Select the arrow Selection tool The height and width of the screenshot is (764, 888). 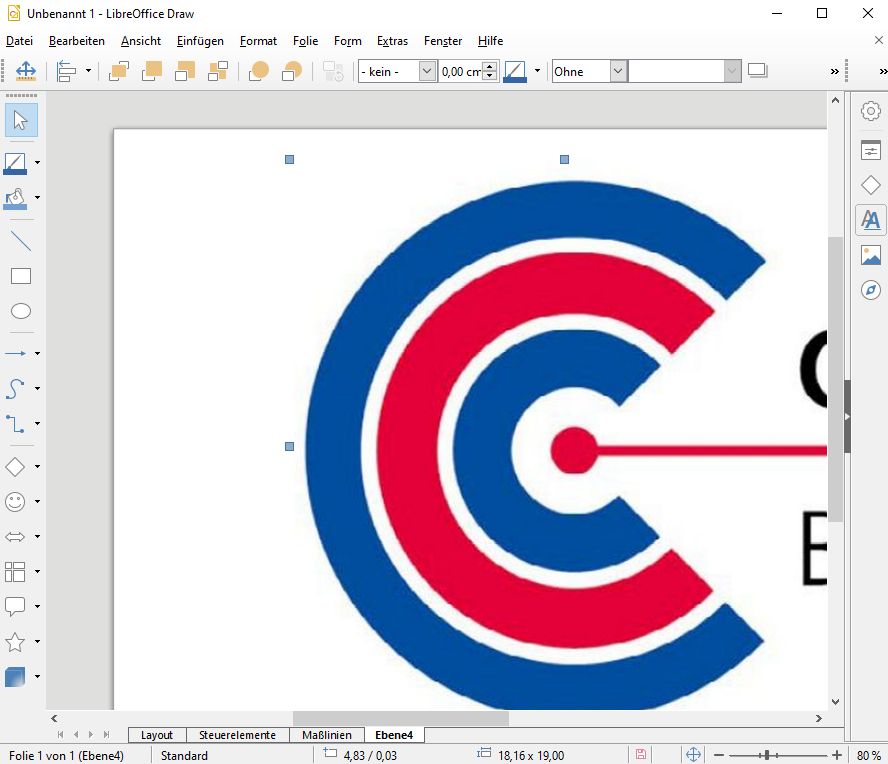click(21, 120)
